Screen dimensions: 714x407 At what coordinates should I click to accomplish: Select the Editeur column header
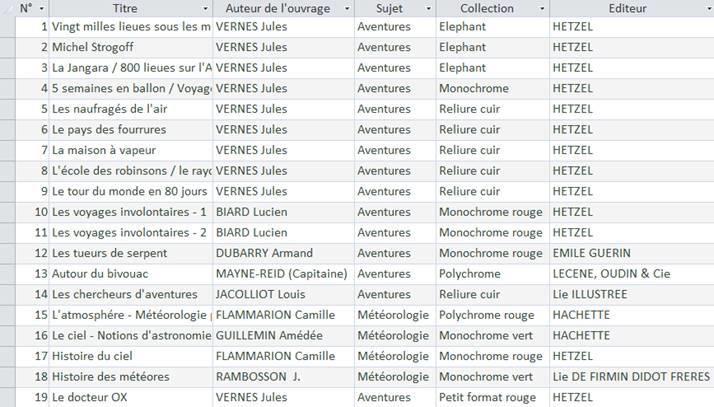tap(632, 8)
